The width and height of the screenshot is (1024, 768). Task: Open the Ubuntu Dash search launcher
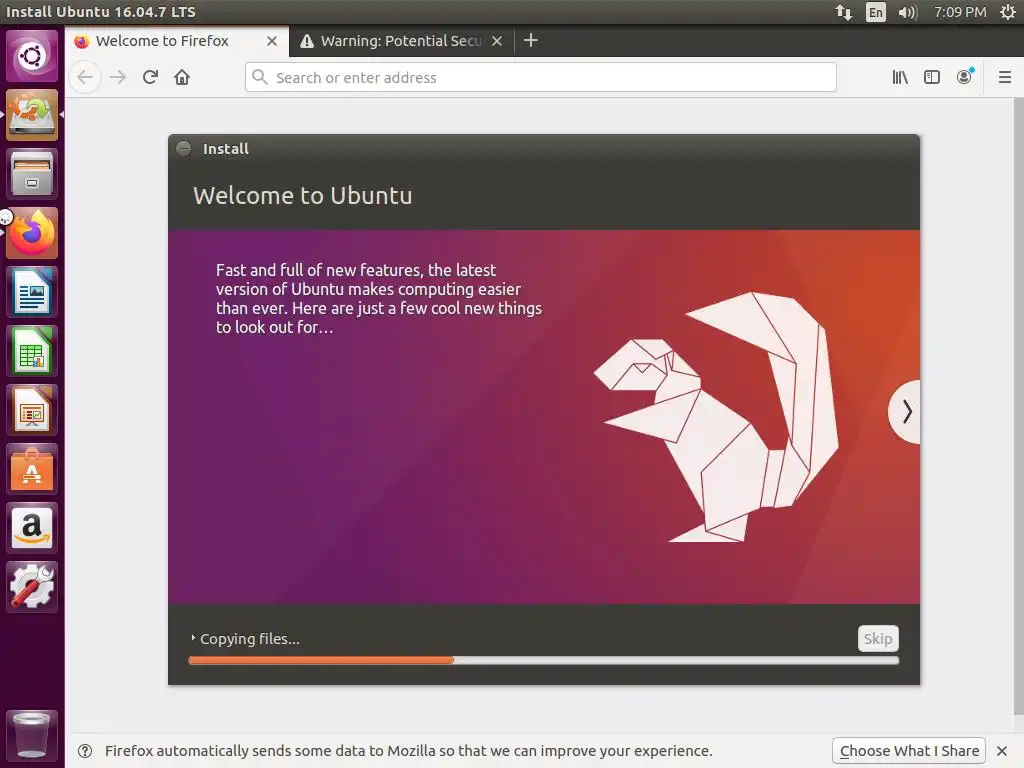click(x=31, y=56)
